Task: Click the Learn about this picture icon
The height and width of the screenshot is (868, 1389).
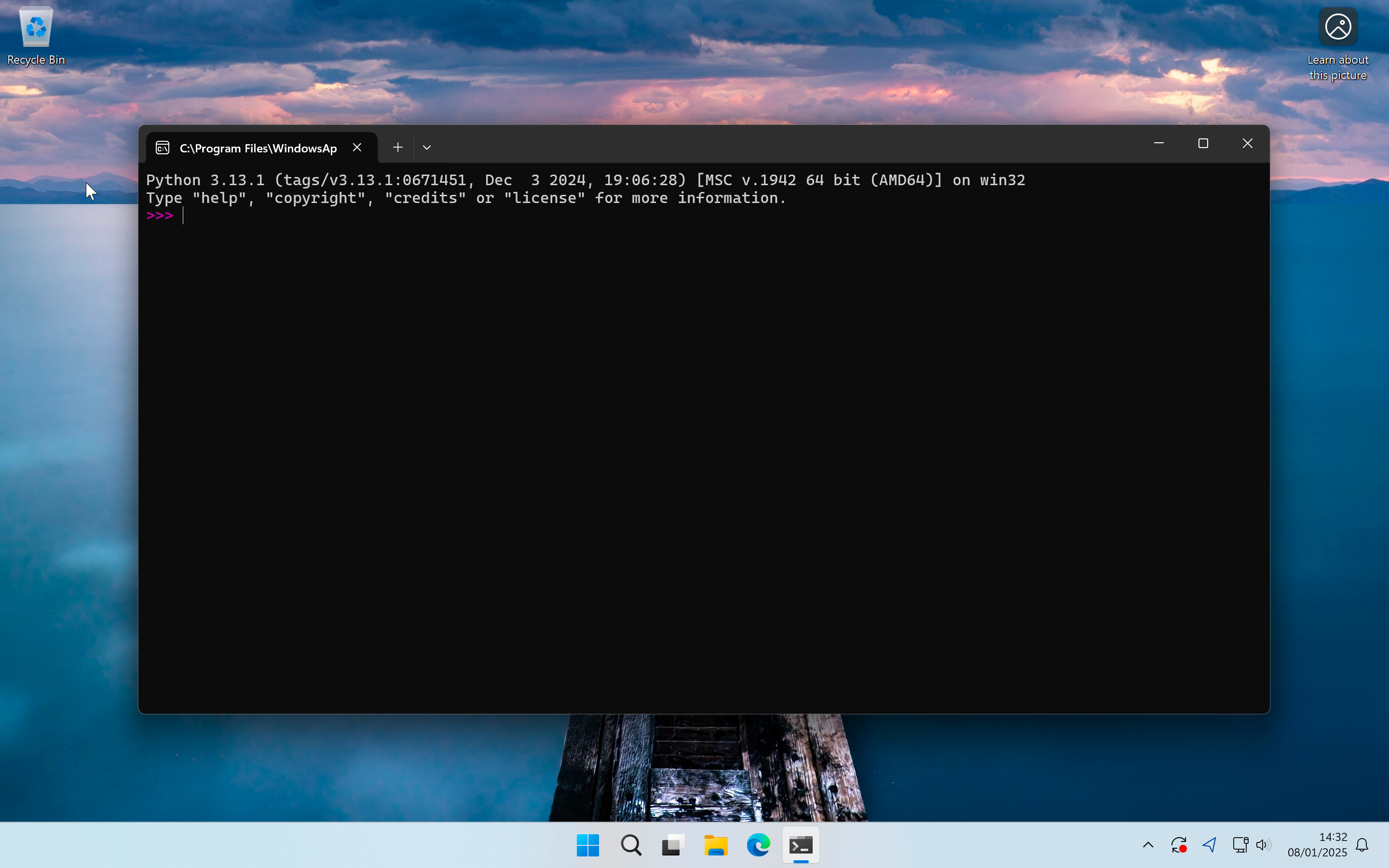Action: point(1339,26)
